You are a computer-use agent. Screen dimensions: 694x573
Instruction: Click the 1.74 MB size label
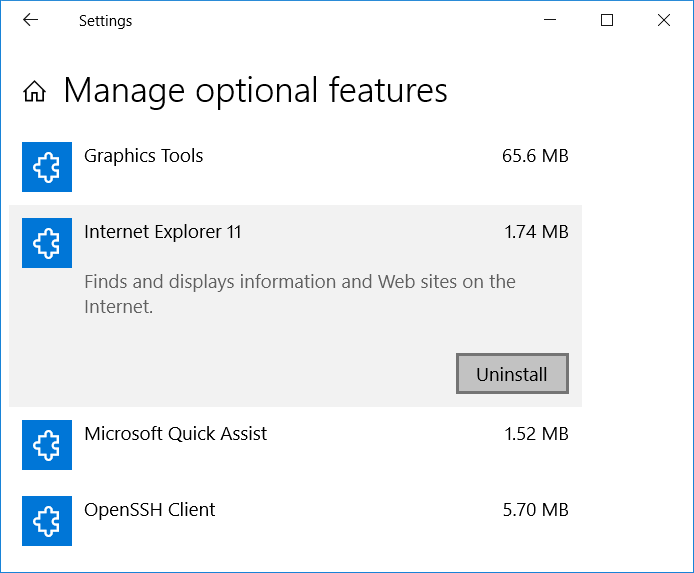(x=536, y=232)
